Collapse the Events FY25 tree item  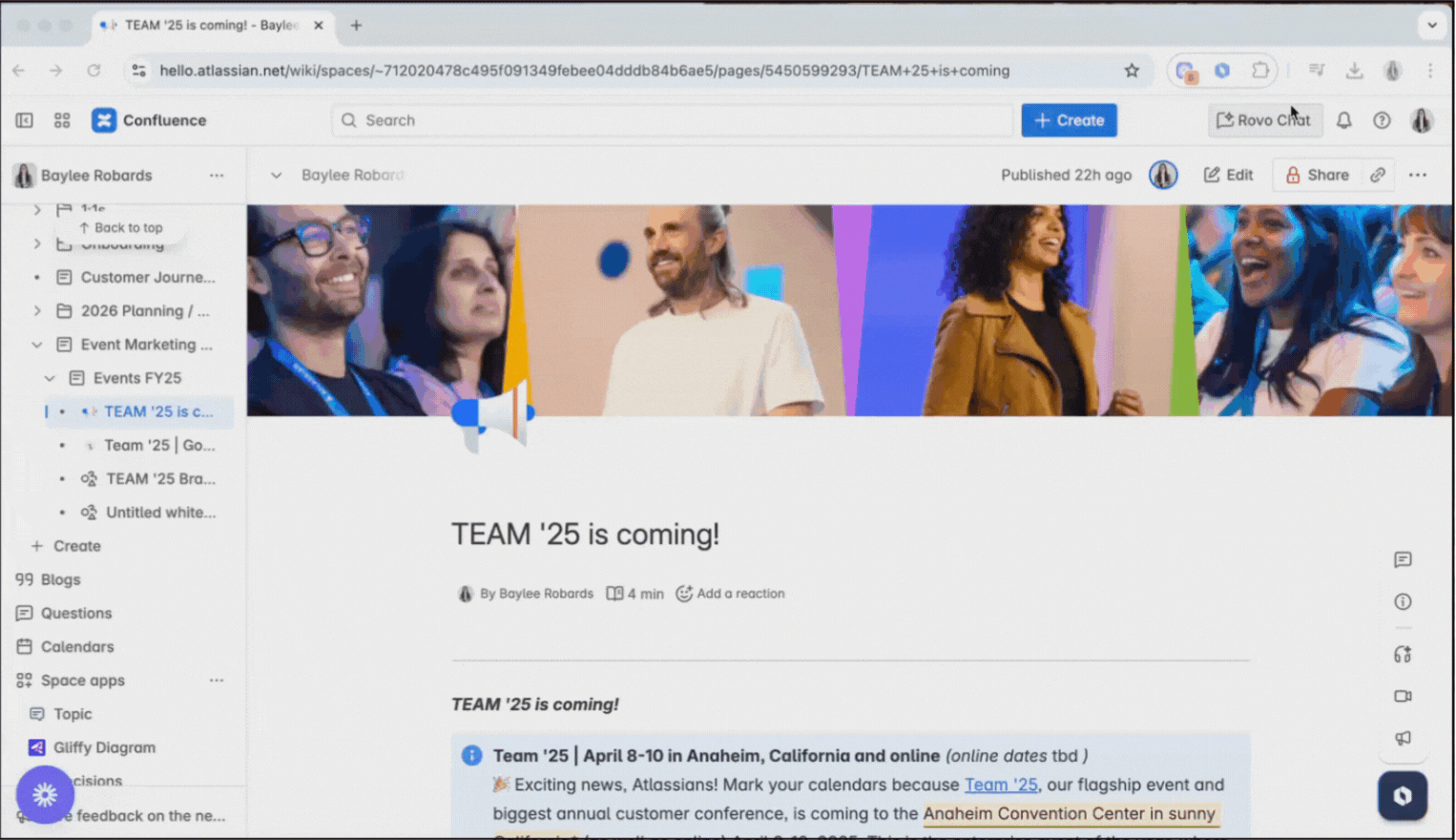pyautogui.click(x=51, y=378)
